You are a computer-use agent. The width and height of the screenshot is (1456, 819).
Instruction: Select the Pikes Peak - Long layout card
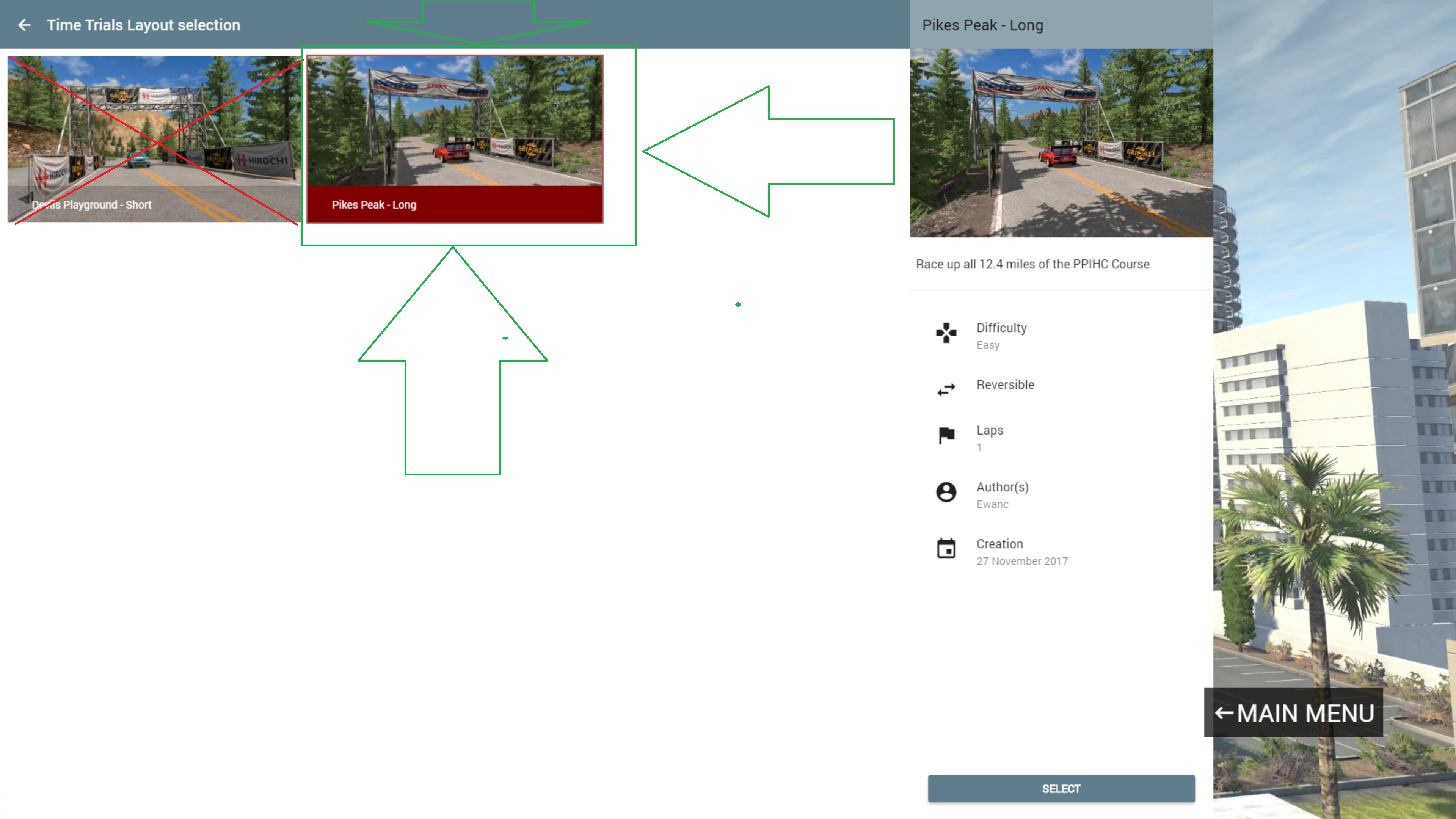(x=455, y=139)
